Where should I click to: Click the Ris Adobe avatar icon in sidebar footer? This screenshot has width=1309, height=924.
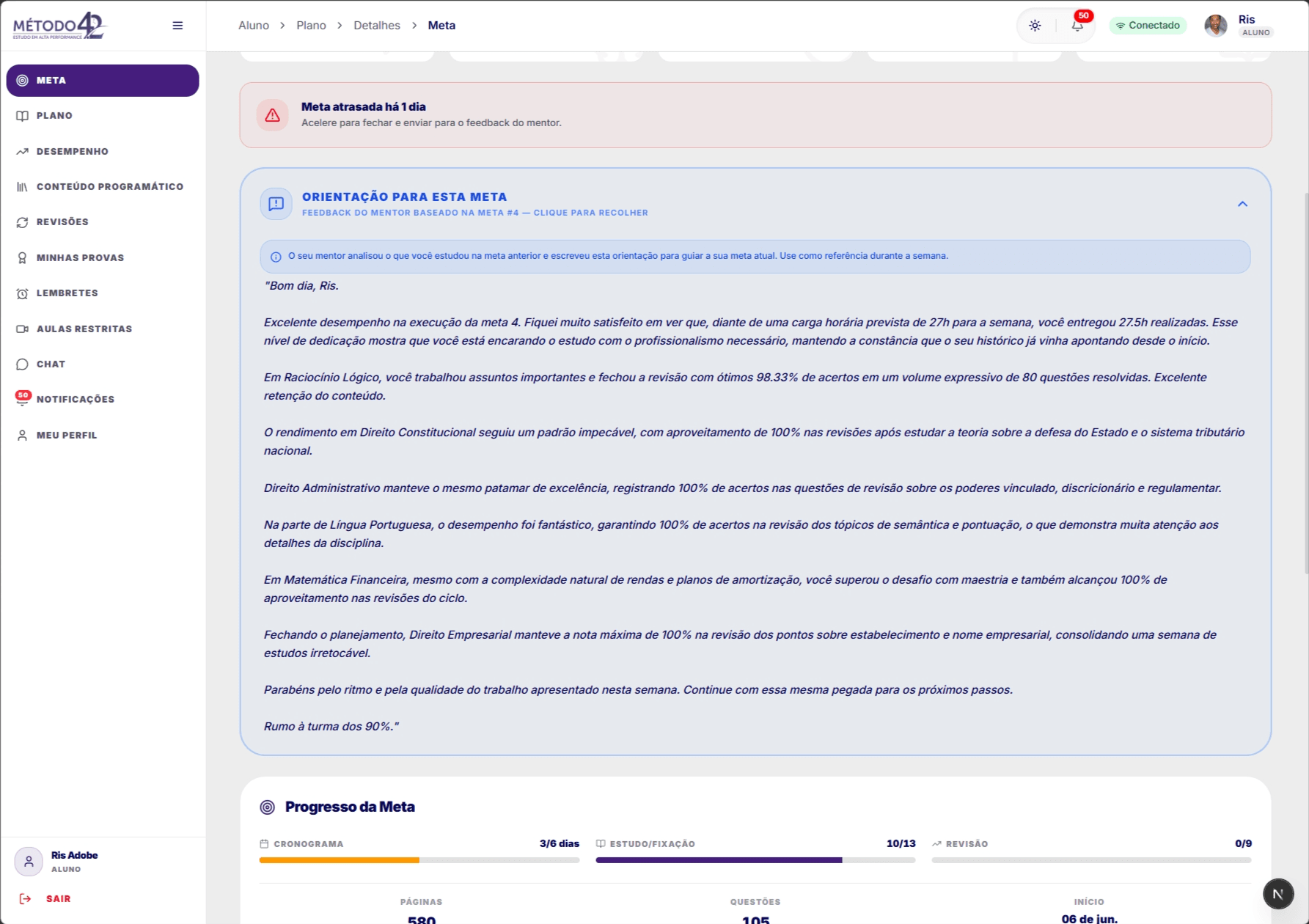[29, 862]
